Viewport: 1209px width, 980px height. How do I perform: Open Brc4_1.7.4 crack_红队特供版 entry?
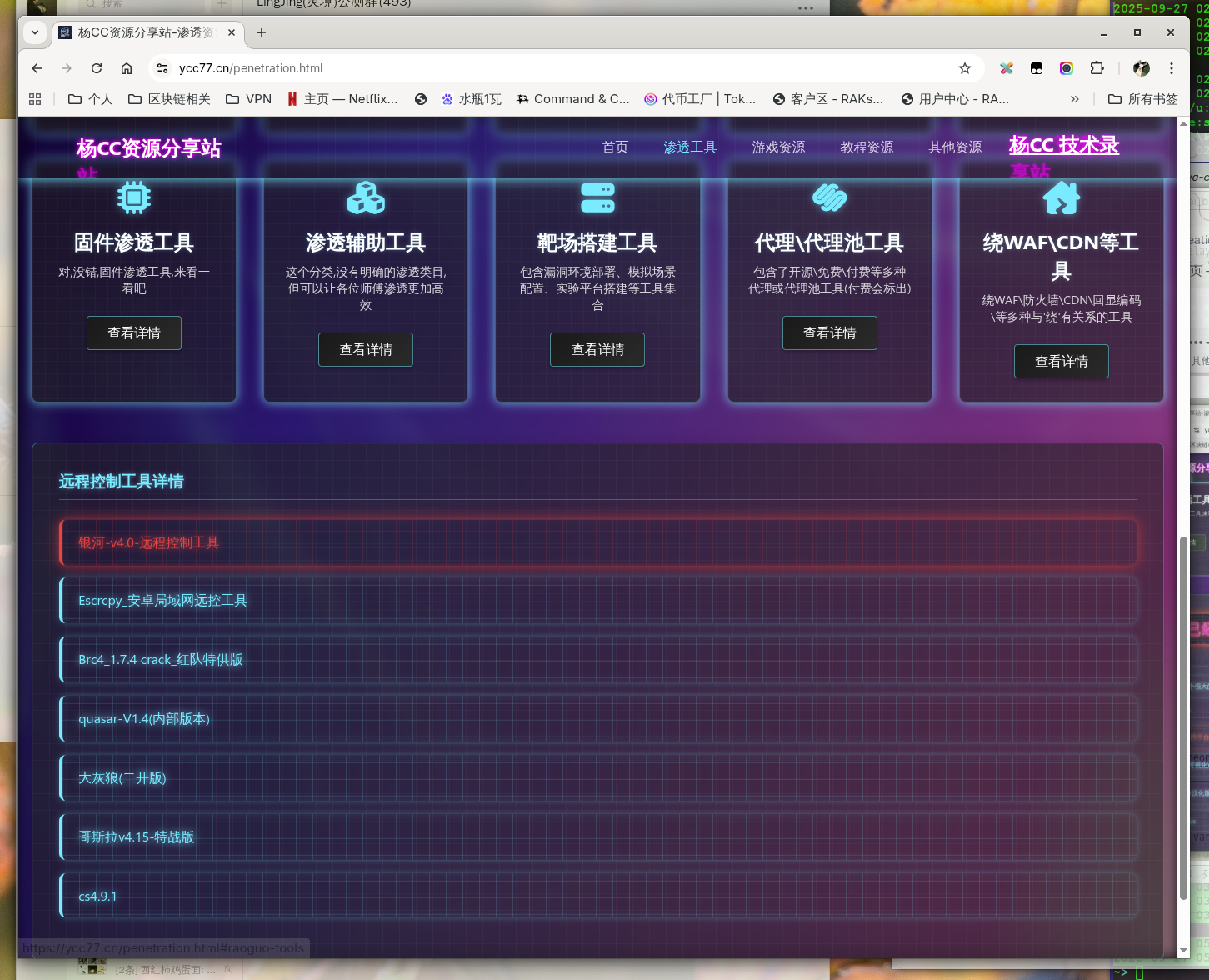598,660
